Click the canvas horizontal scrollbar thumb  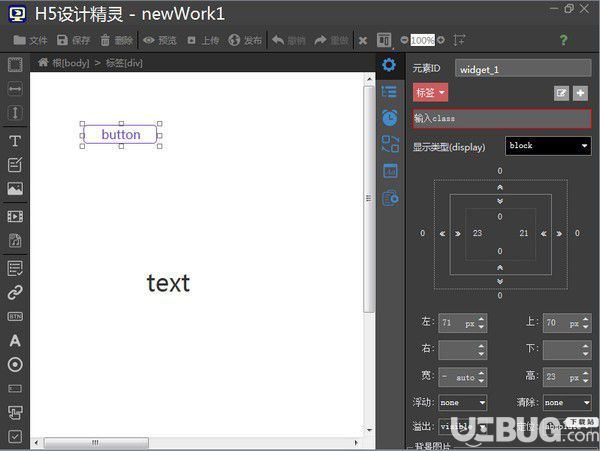96,443
